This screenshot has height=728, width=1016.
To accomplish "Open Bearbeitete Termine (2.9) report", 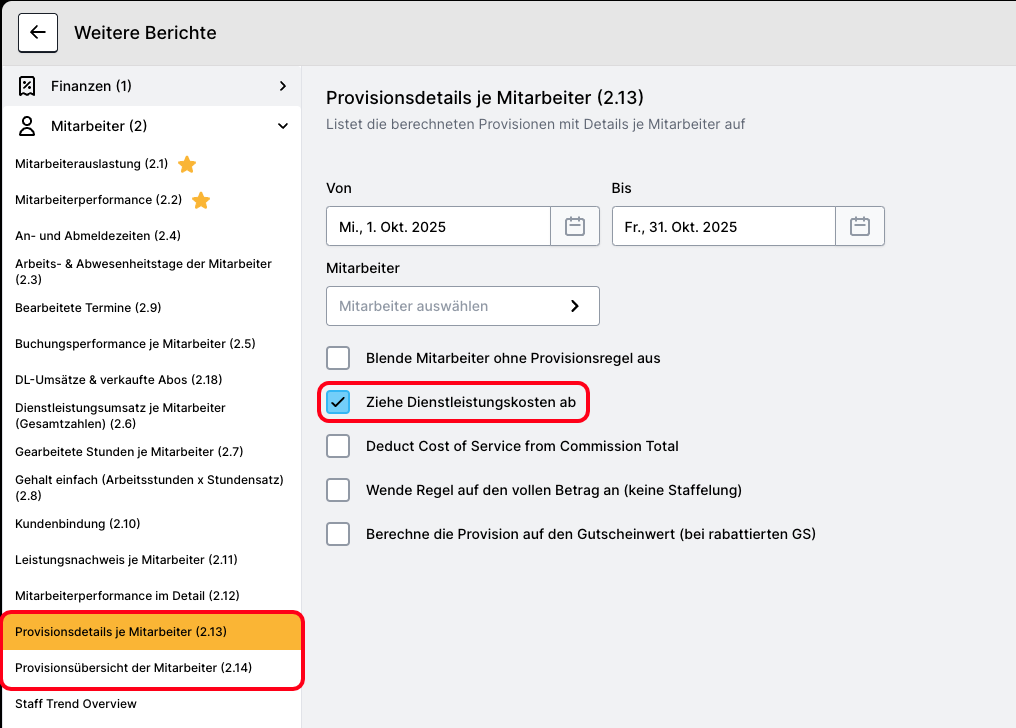I will 88,307.
